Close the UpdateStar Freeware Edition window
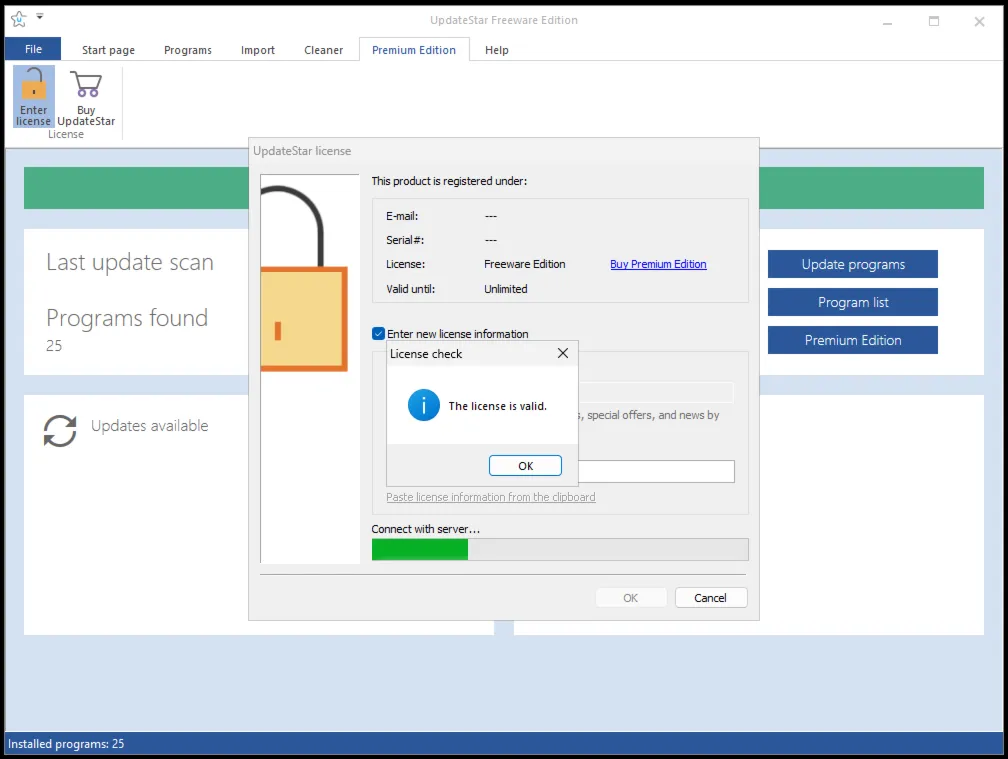The width and height of the screenshot is (1008, 759). click(979, 21)
